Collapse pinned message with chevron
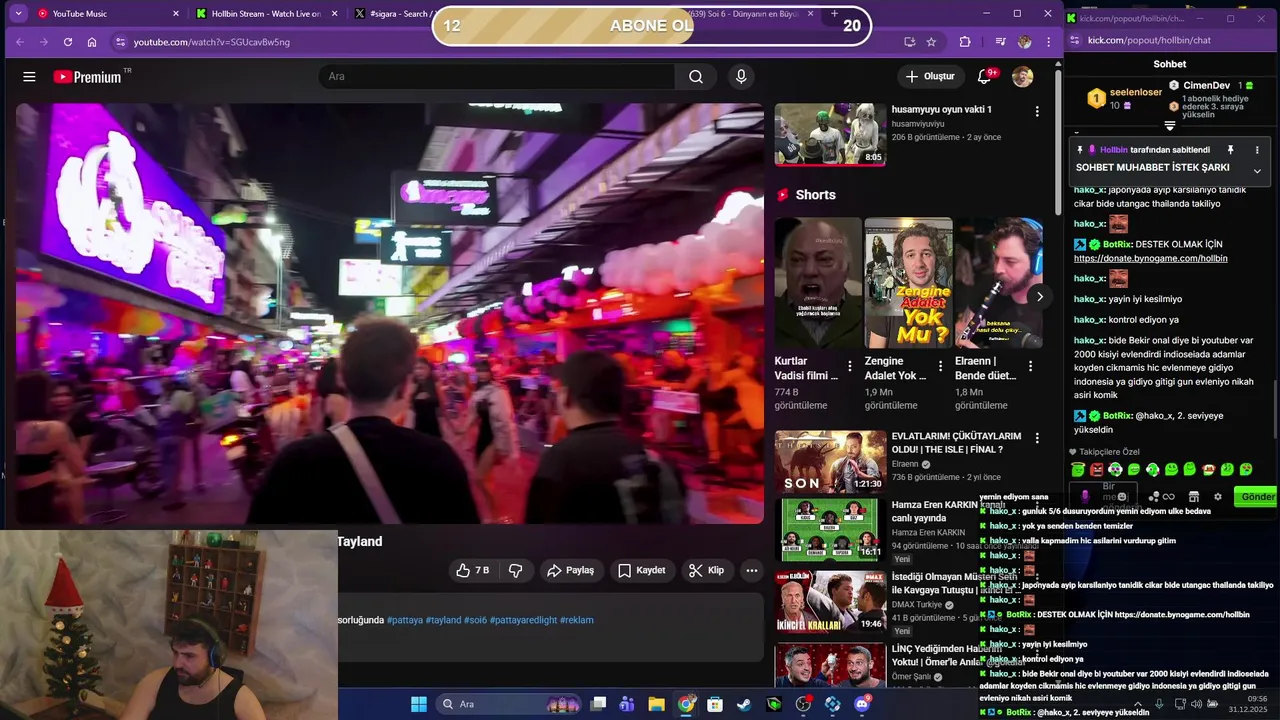This screenshot has width=1280, height=720. tap(1257, 171)
